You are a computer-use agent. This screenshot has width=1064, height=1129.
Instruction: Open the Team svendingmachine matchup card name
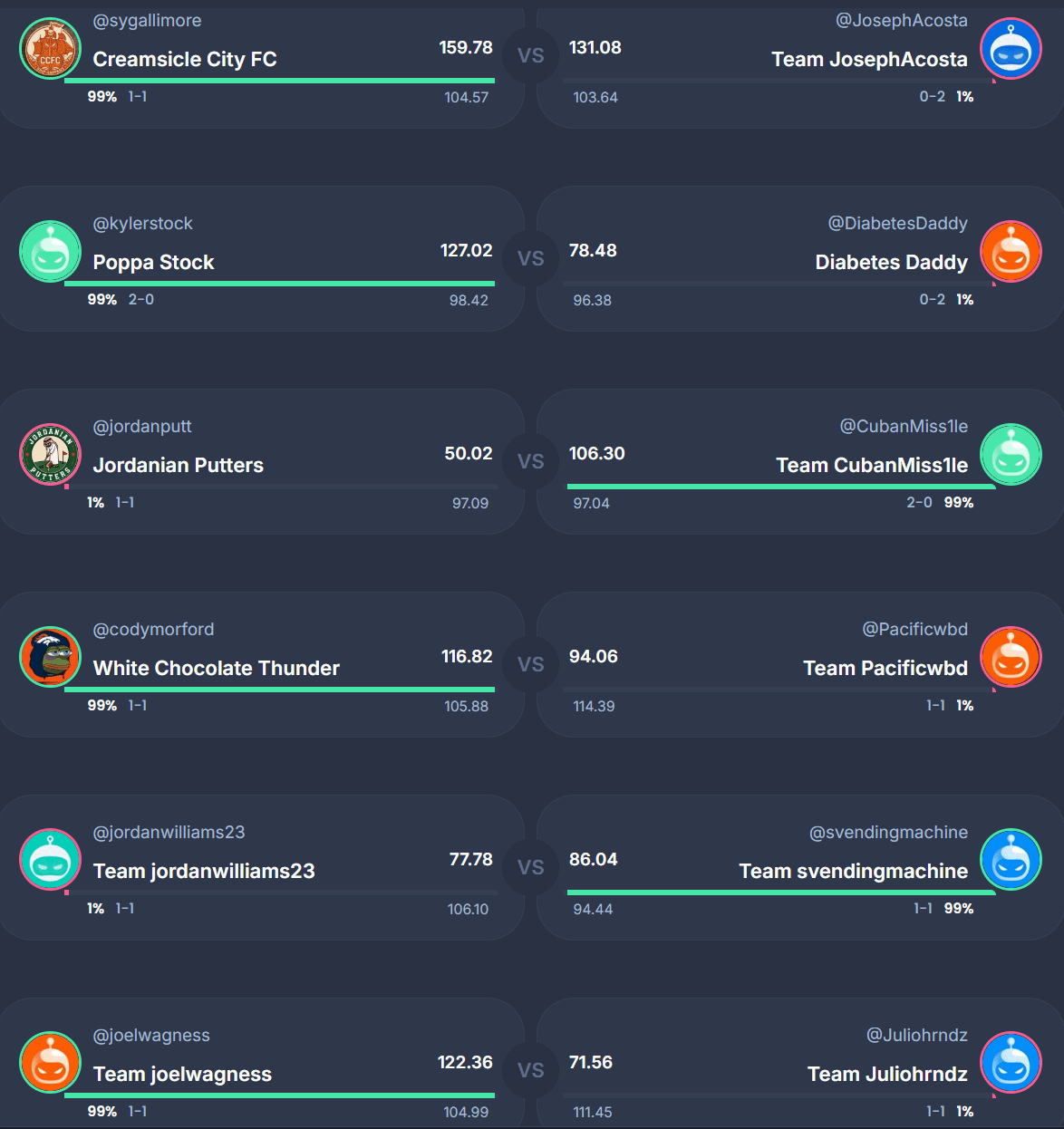[x=854, y=871]
